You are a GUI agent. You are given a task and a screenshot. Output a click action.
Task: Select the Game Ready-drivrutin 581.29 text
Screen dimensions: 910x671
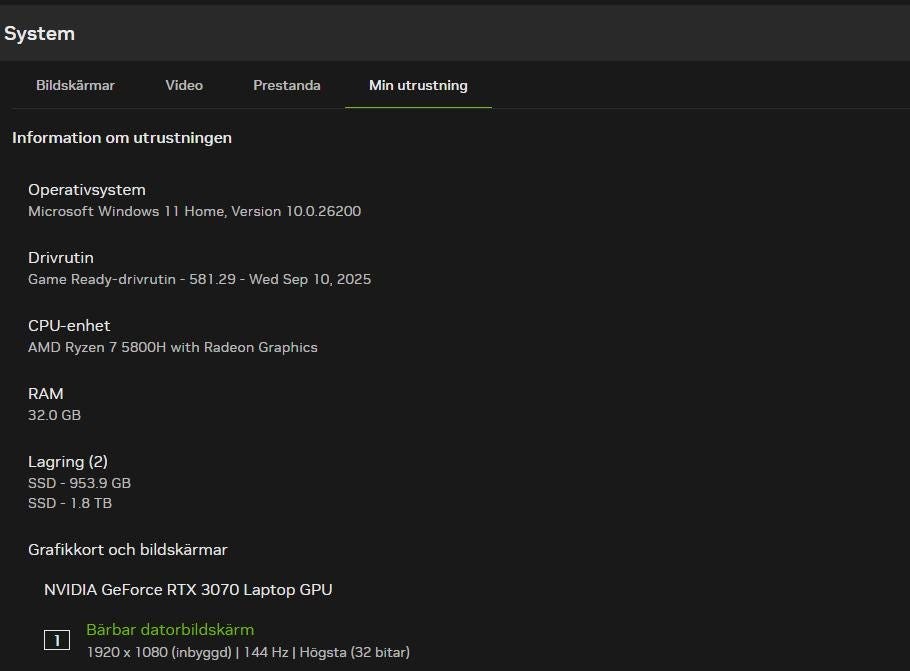pyautogui.click(x=200, y=279)
